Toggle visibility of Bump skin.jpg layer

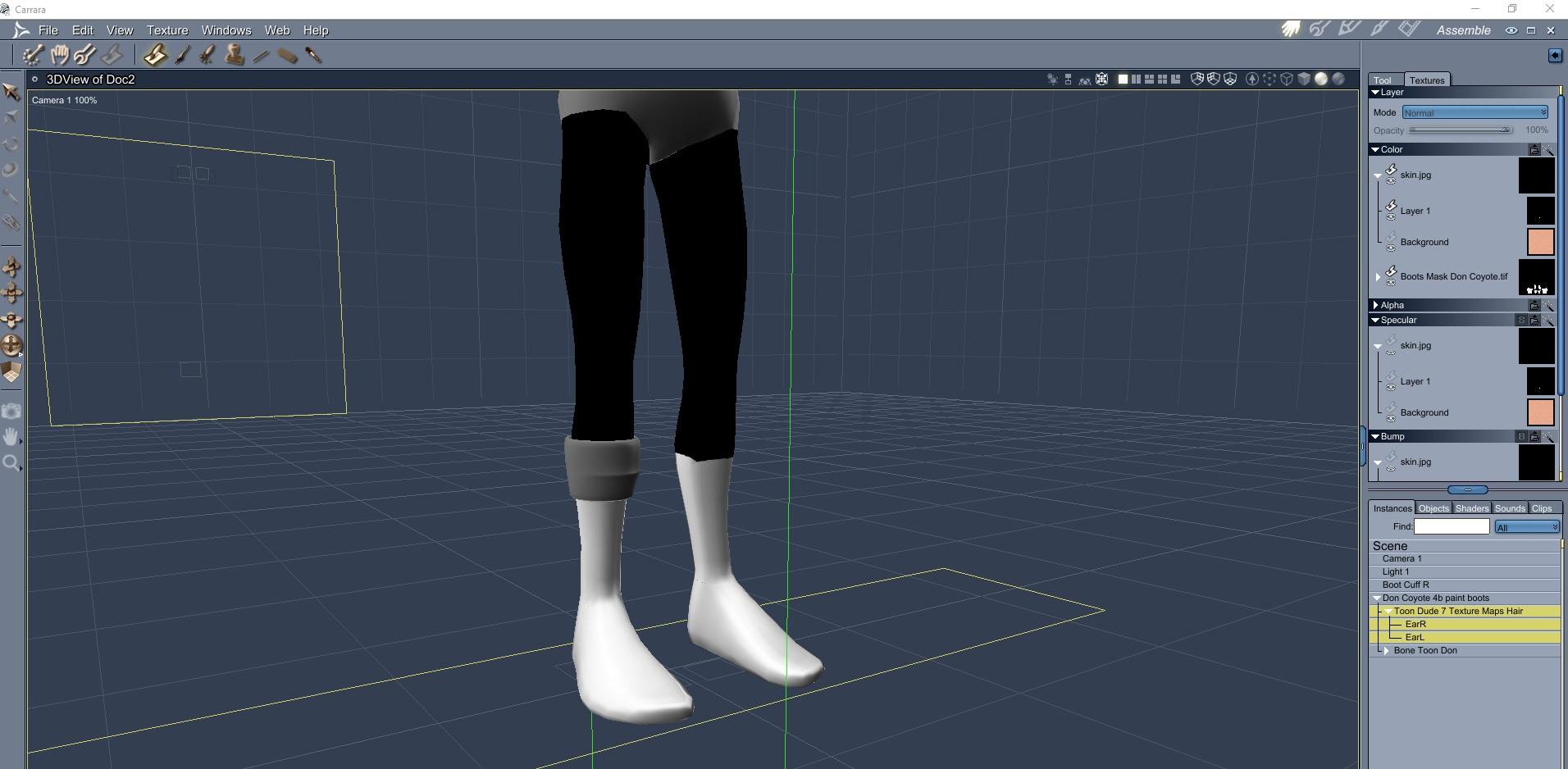1391,467
